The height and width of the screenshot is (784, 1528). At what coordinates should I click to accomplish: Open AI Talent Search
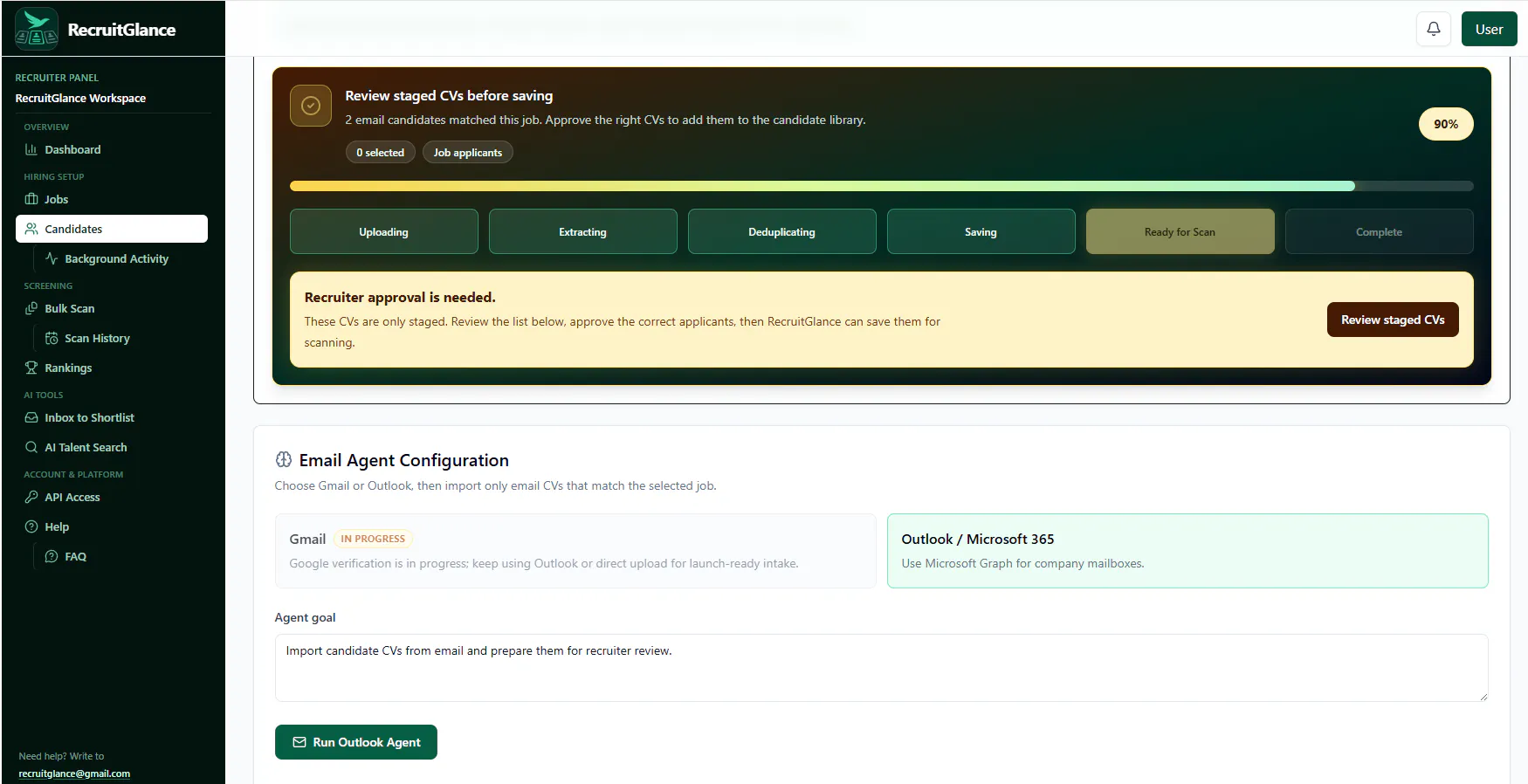coord(112,448)
